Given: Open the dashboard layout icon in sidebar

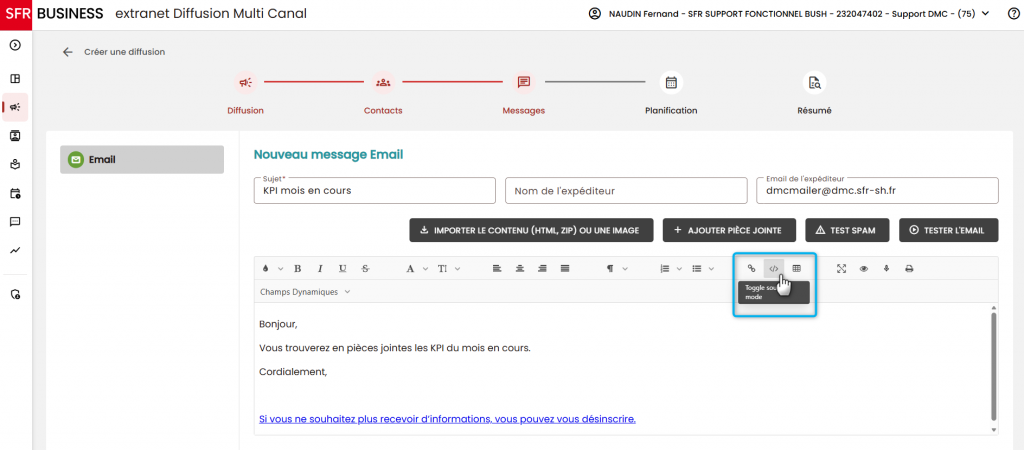Looking at the screenshot, I should 15,79.
